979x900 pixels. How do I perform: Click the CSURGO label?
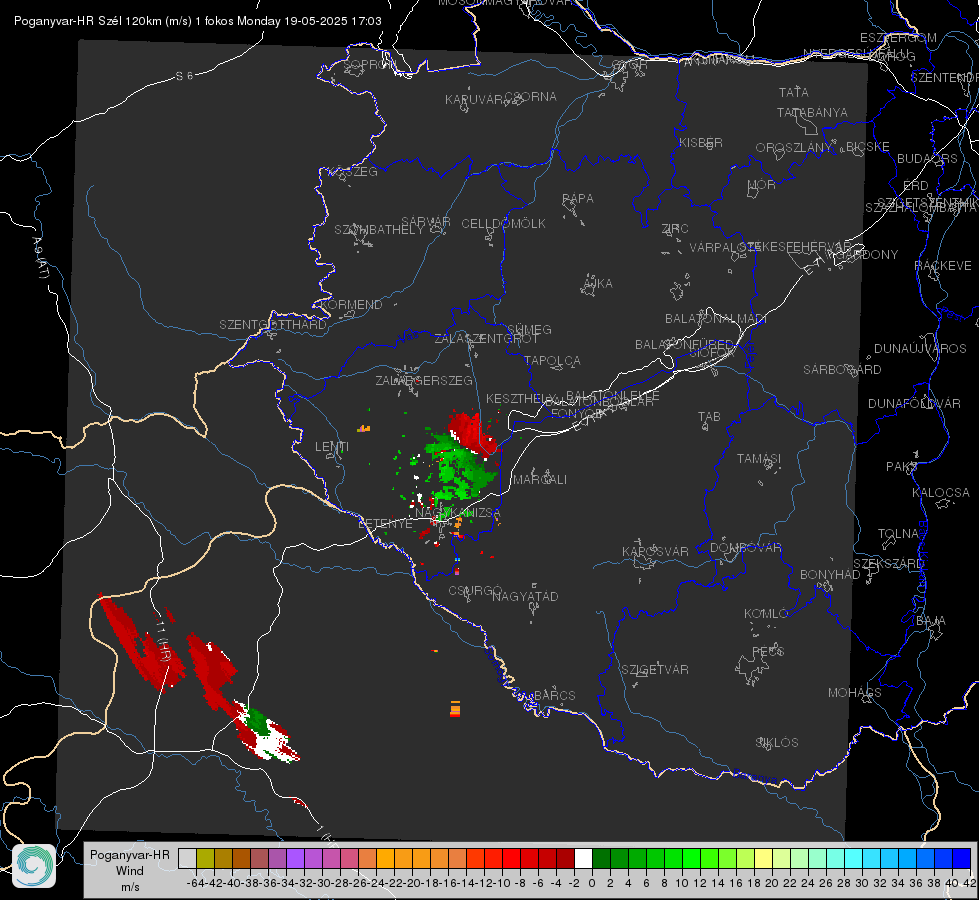pyautogui.click(x=475, y=590)
